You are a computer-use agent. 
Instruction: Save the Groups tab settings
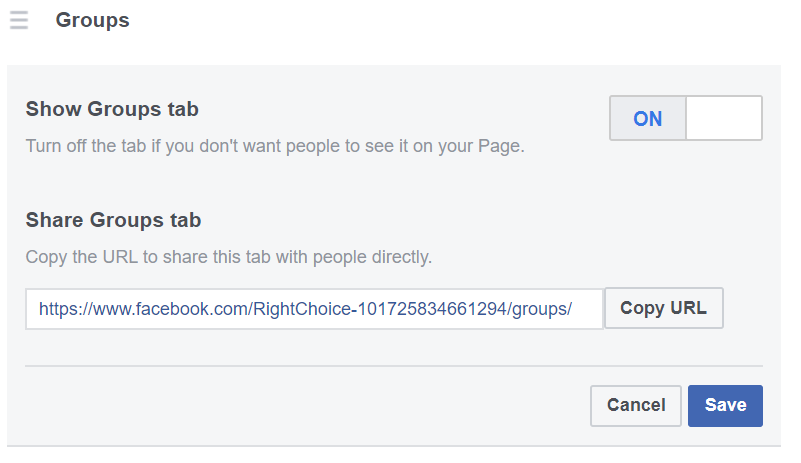coord(725,405)
